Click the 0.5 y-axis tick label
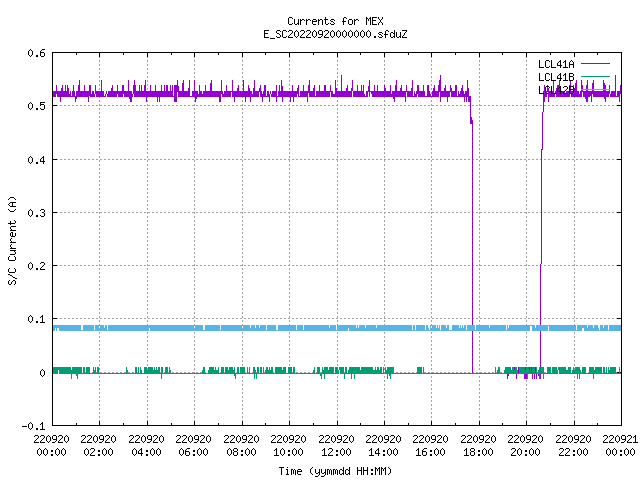Image resolution: width=640 pixels, height=480 pixels. point(37,106)
